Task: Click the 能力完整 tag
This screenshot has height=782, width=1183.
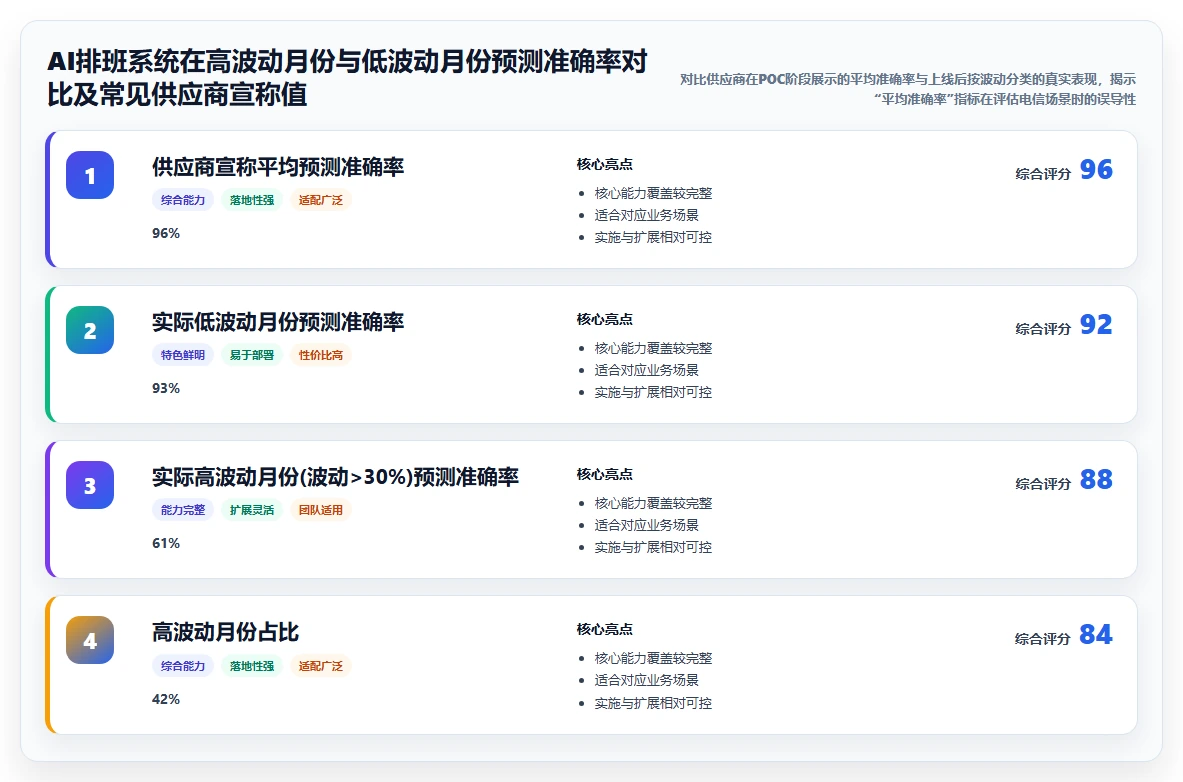Action: point(183,510)
